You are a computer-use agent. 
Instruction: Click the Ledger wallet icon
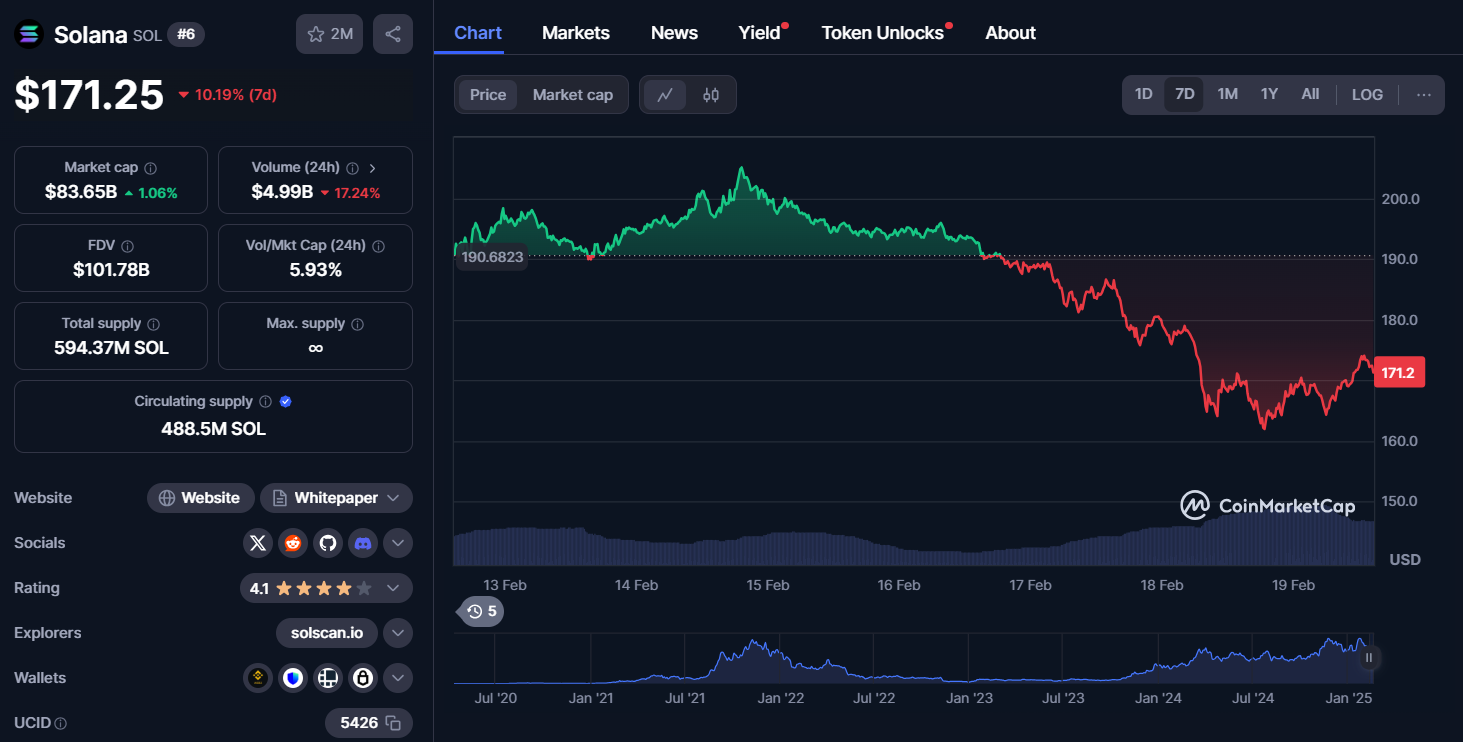[328, 678]
